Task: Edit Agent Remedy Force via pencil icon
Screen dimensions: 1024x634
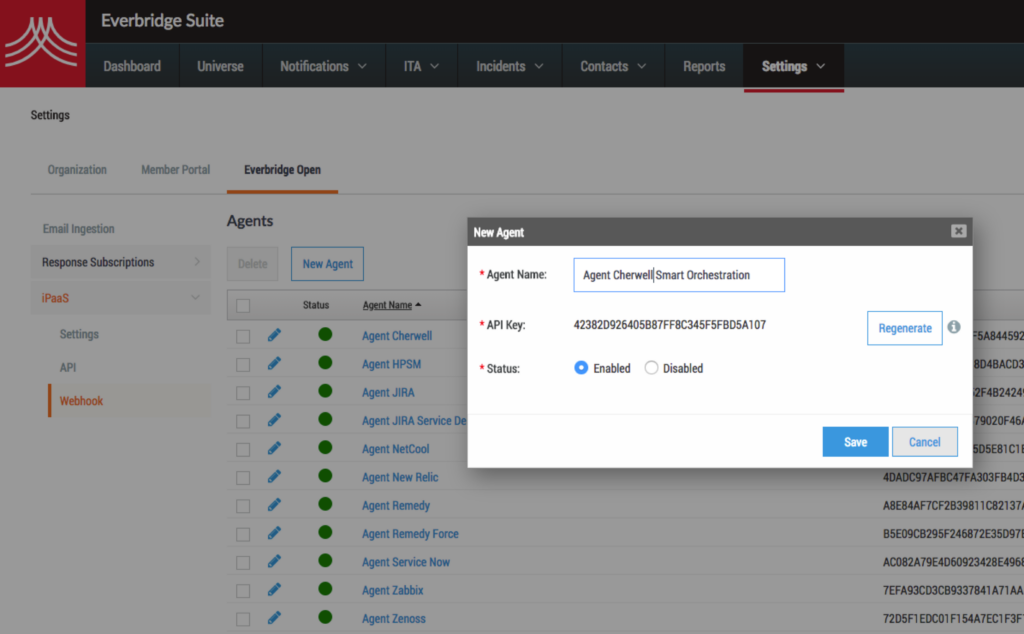Action: click(274, 533)
